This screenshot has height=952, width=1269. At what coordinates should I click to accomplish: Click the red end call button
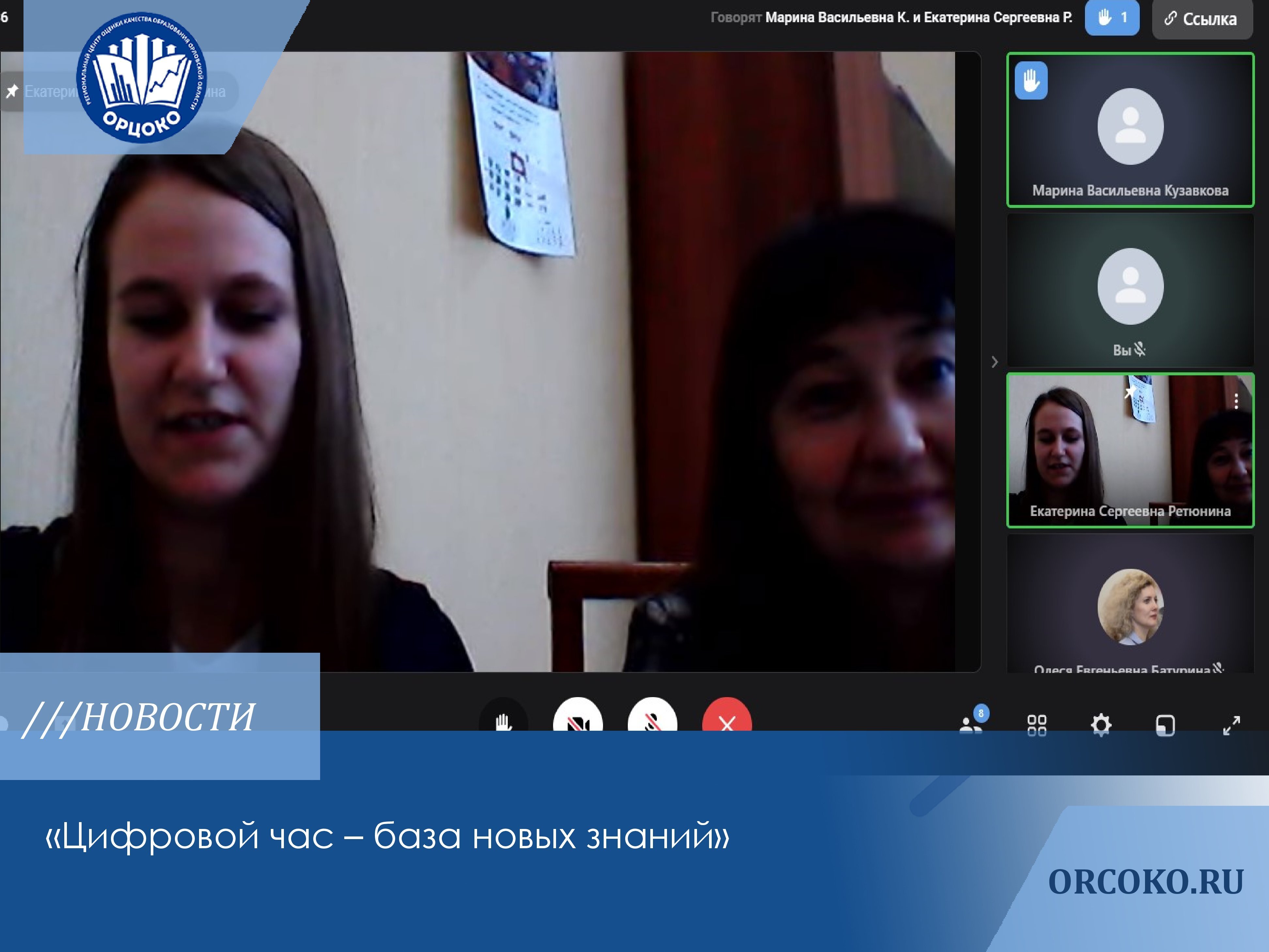click(727, 718)
